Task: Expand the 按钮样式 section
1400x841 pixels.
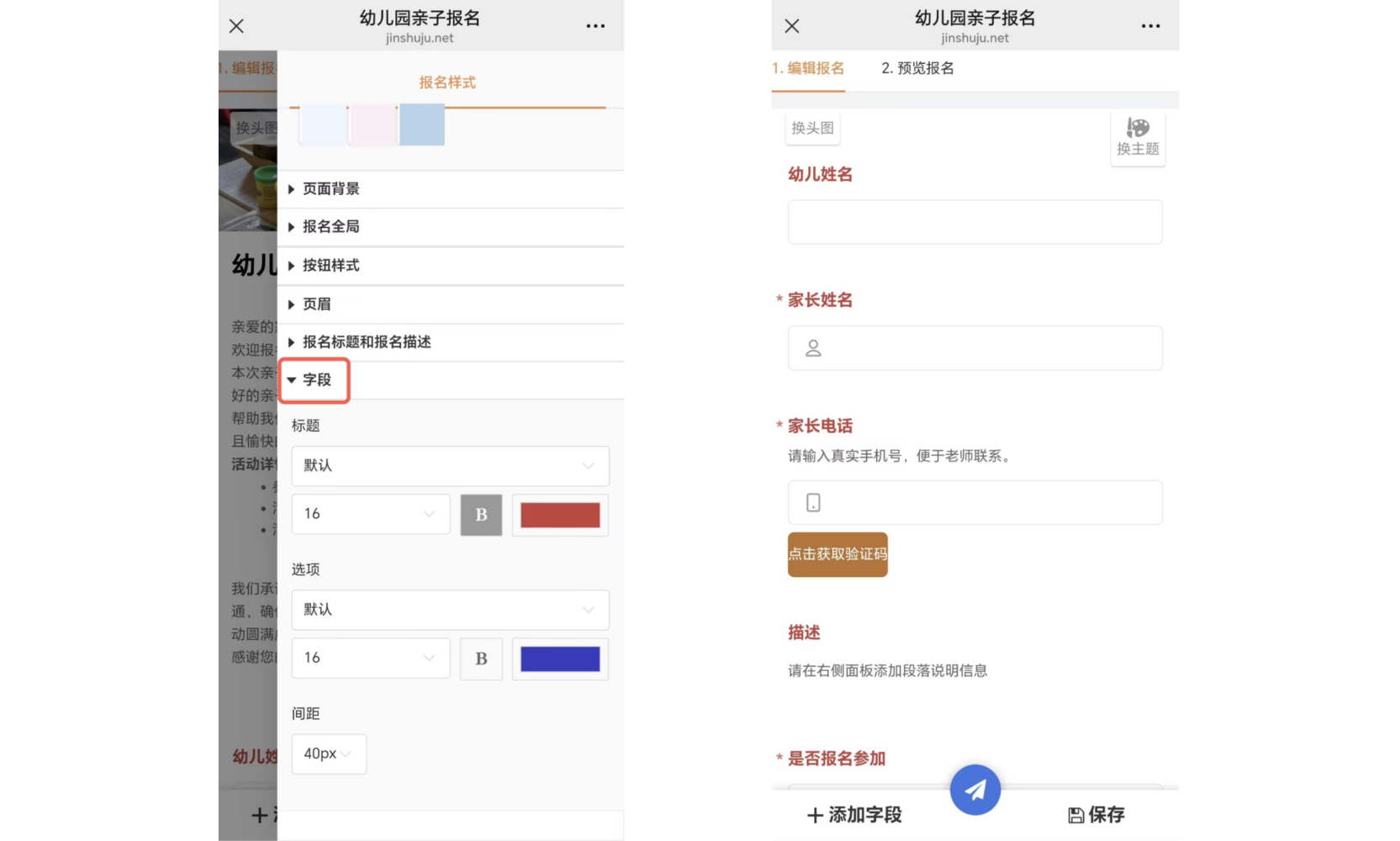Action: (330, 266)
